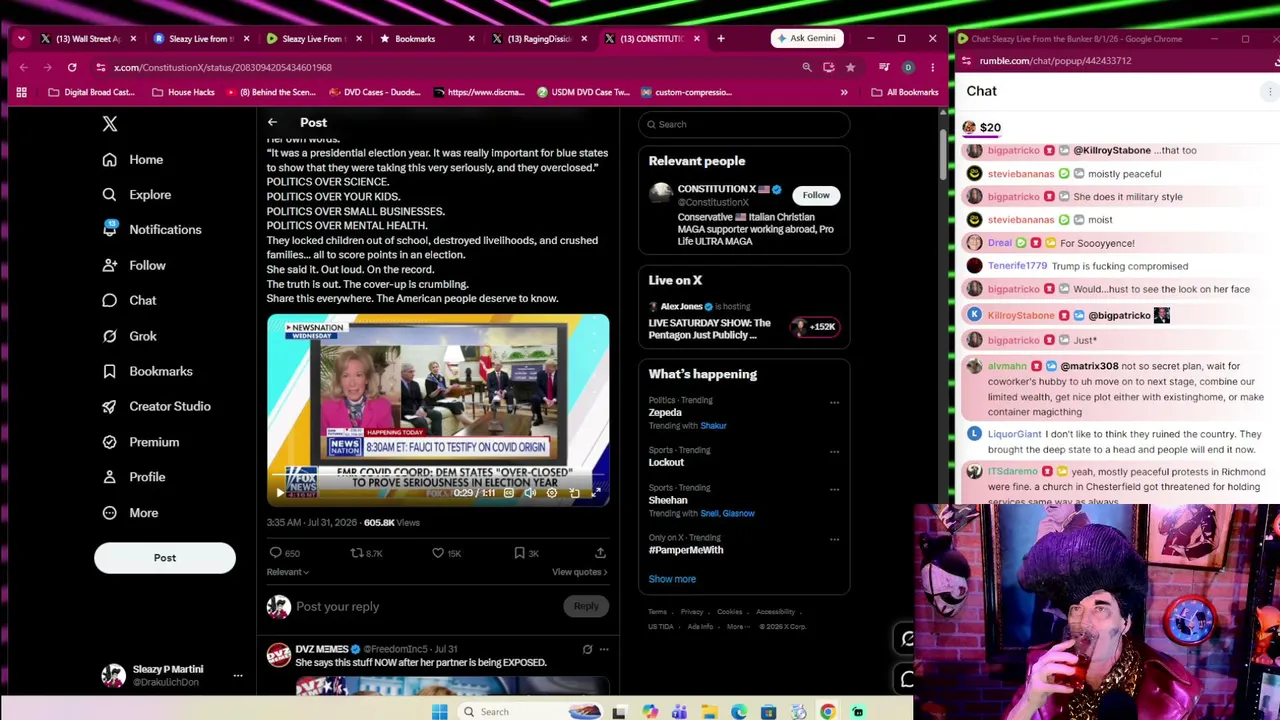This screenshot has height=720, width=1280.
Task: Open more options on DVZ MEMES reply
Action: 603,650
